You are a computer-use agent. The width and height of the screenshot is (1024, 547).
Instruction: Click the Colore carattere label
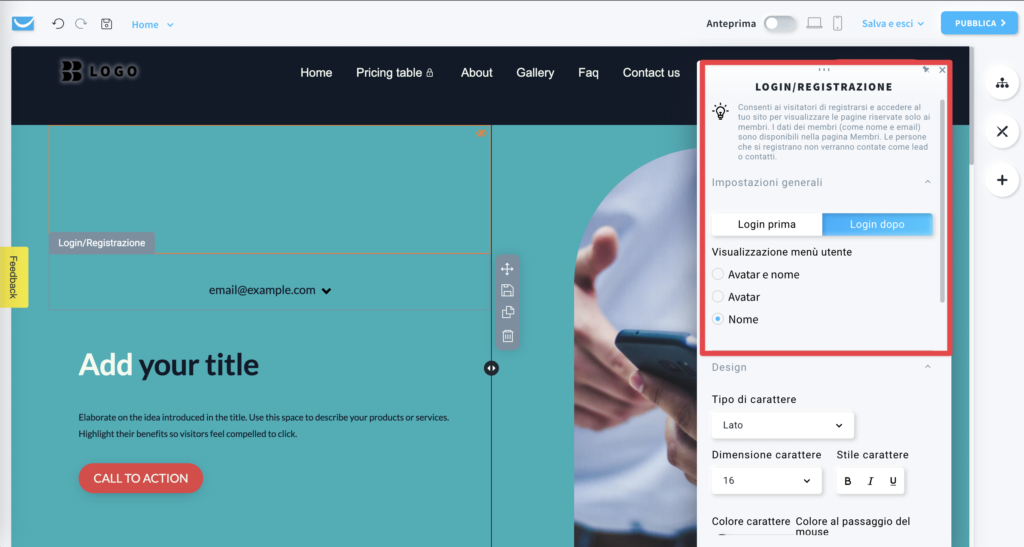coord(751,521)
